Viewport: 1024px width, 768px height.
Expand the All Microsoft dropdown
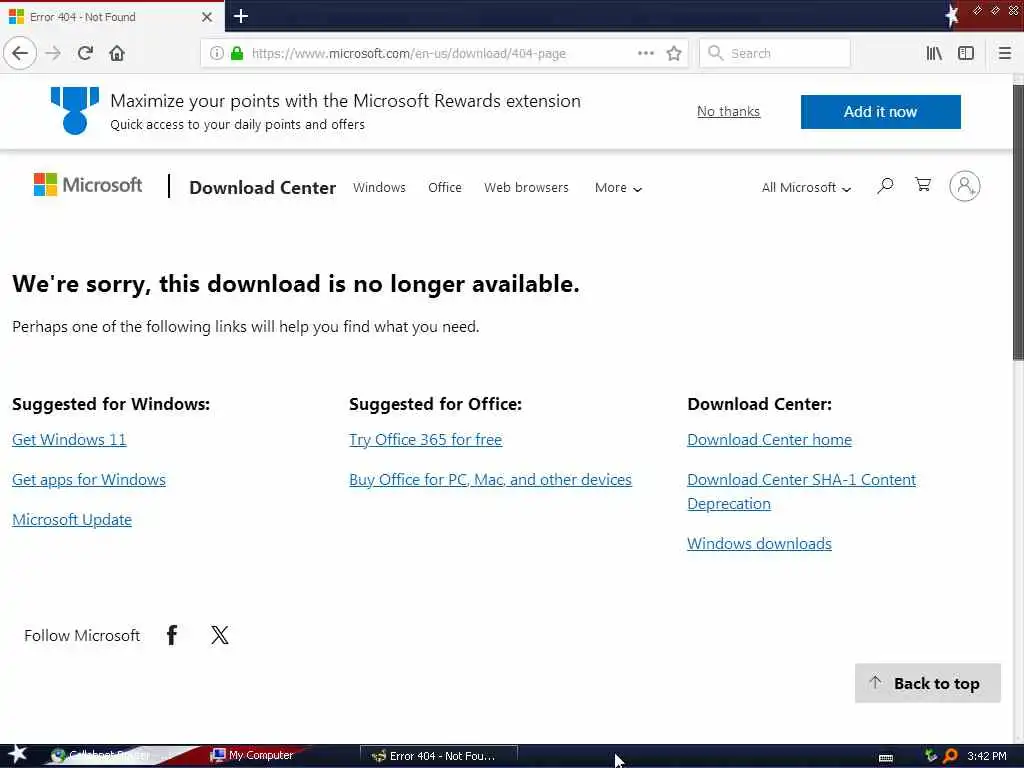click(807, 187)
